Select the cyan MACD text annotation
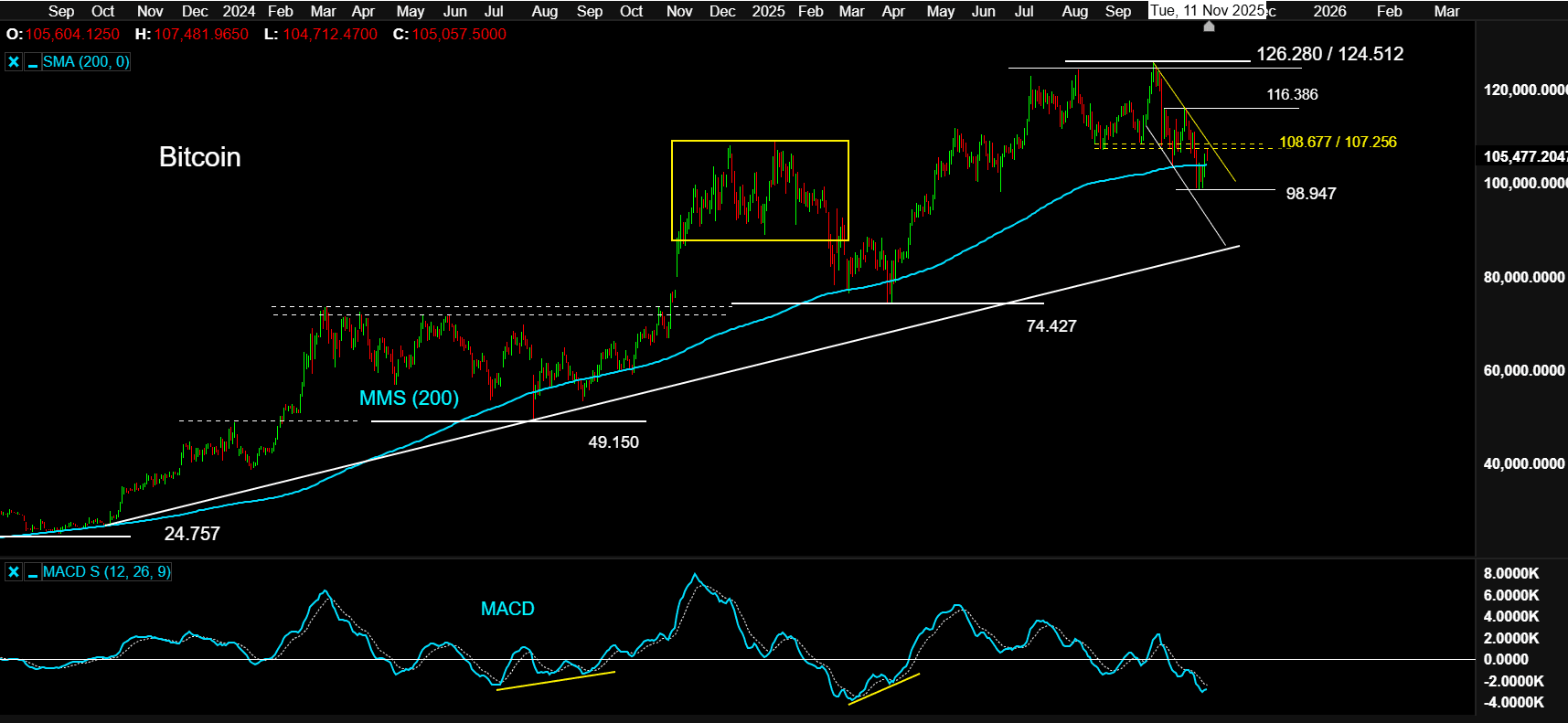This screenshot has width=1568, height=723. click(x=507, y=609)
